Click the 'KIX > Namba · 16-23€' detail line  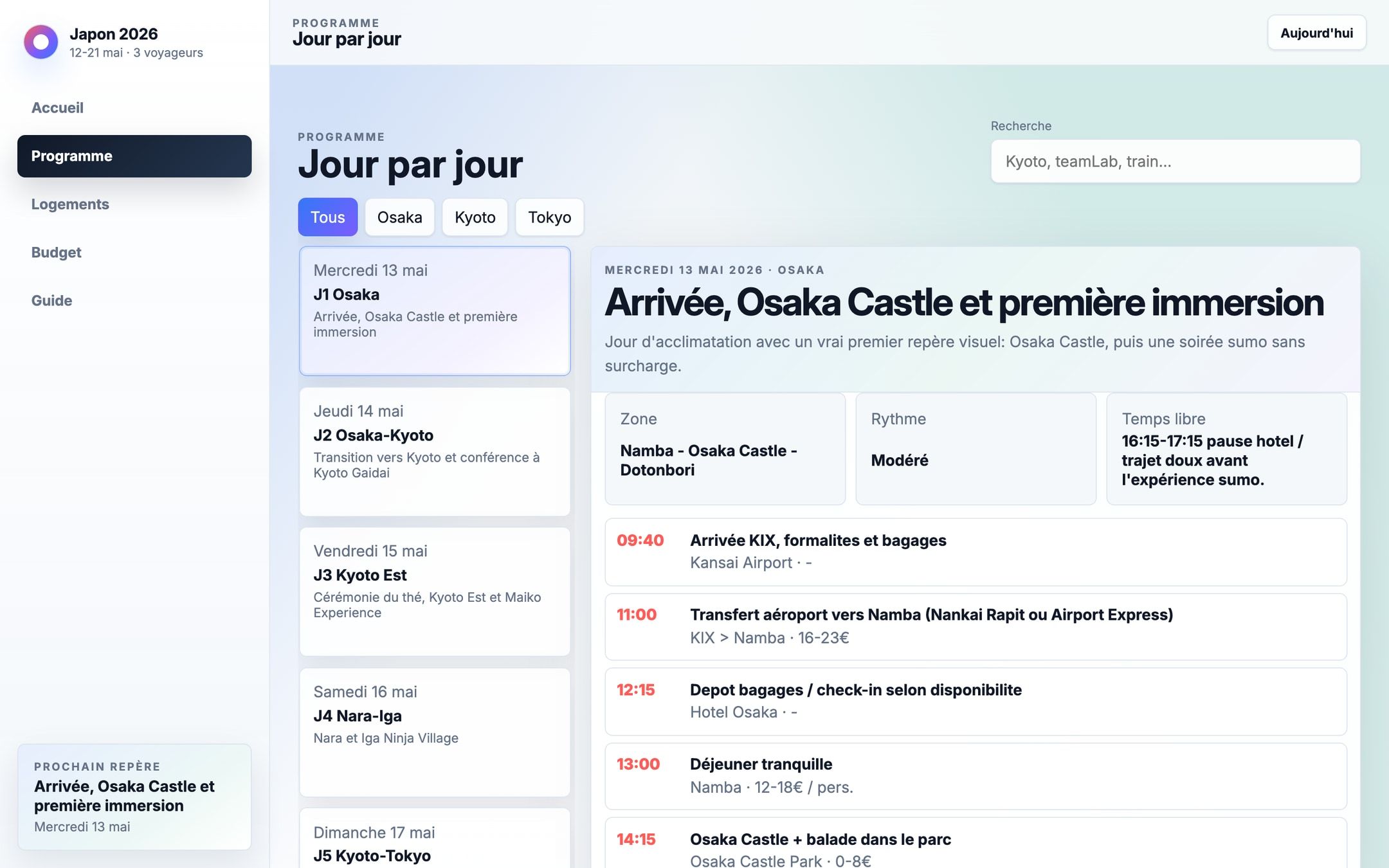[770, 638]
